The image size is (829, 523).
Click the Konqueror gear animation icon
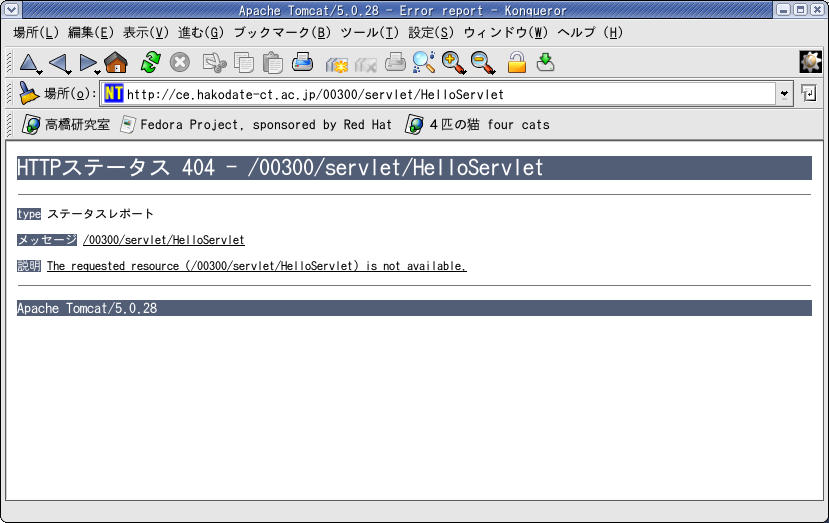click(x=810, y=62)
